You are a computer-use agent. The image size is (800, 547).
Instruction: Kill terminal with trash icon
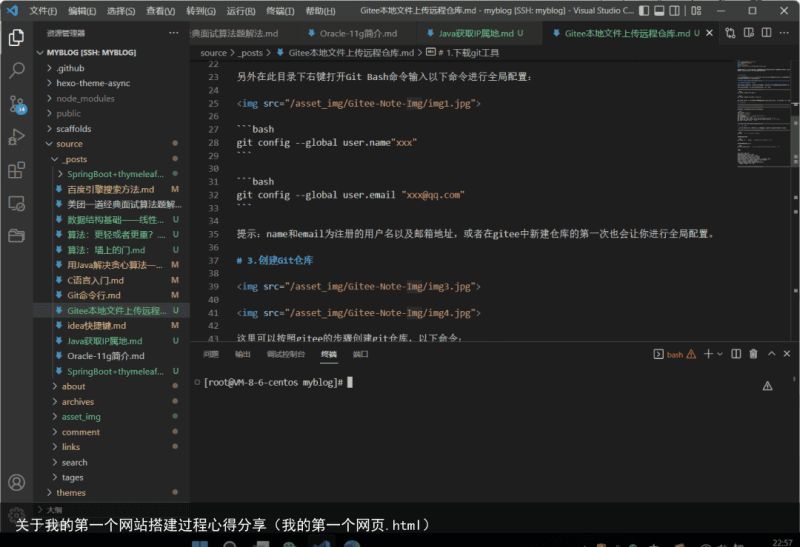pyautogui.click(x=753, y=354)
